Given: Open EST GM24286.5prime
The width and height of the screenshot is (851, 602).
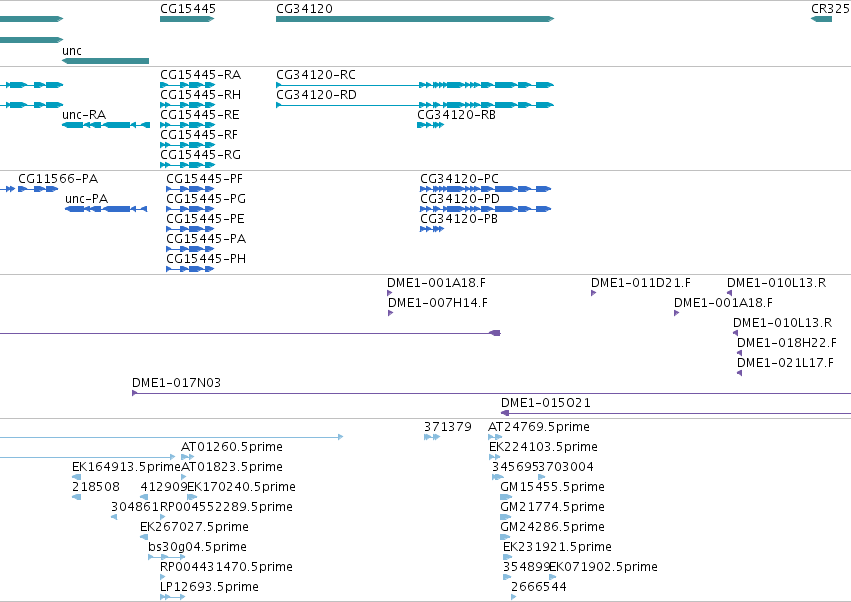Looking at the screenshot, I should (552, 528).
